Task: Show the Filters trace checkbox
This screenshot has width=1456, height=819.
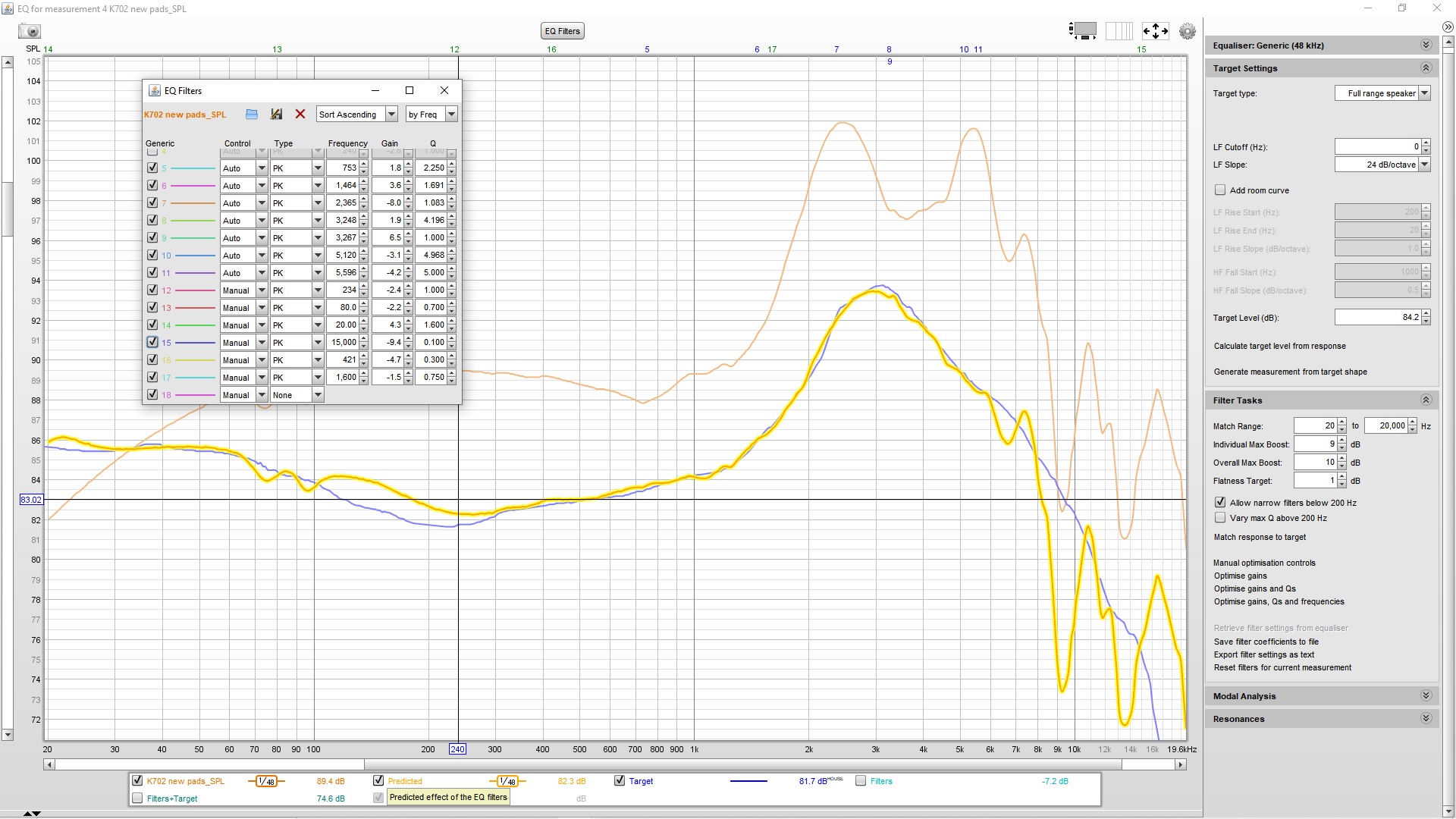Action: (861, 780)
